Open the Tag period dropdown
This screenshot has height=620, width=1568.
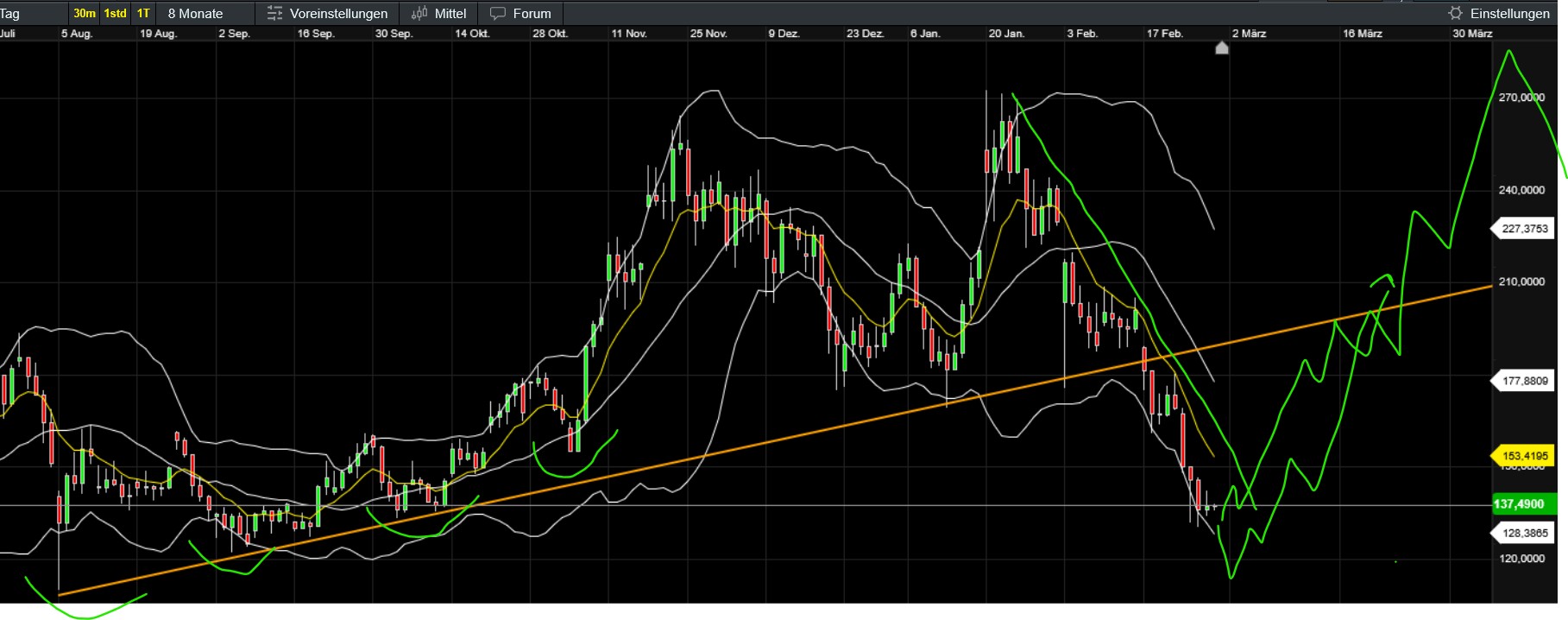[x=10, y=13]
